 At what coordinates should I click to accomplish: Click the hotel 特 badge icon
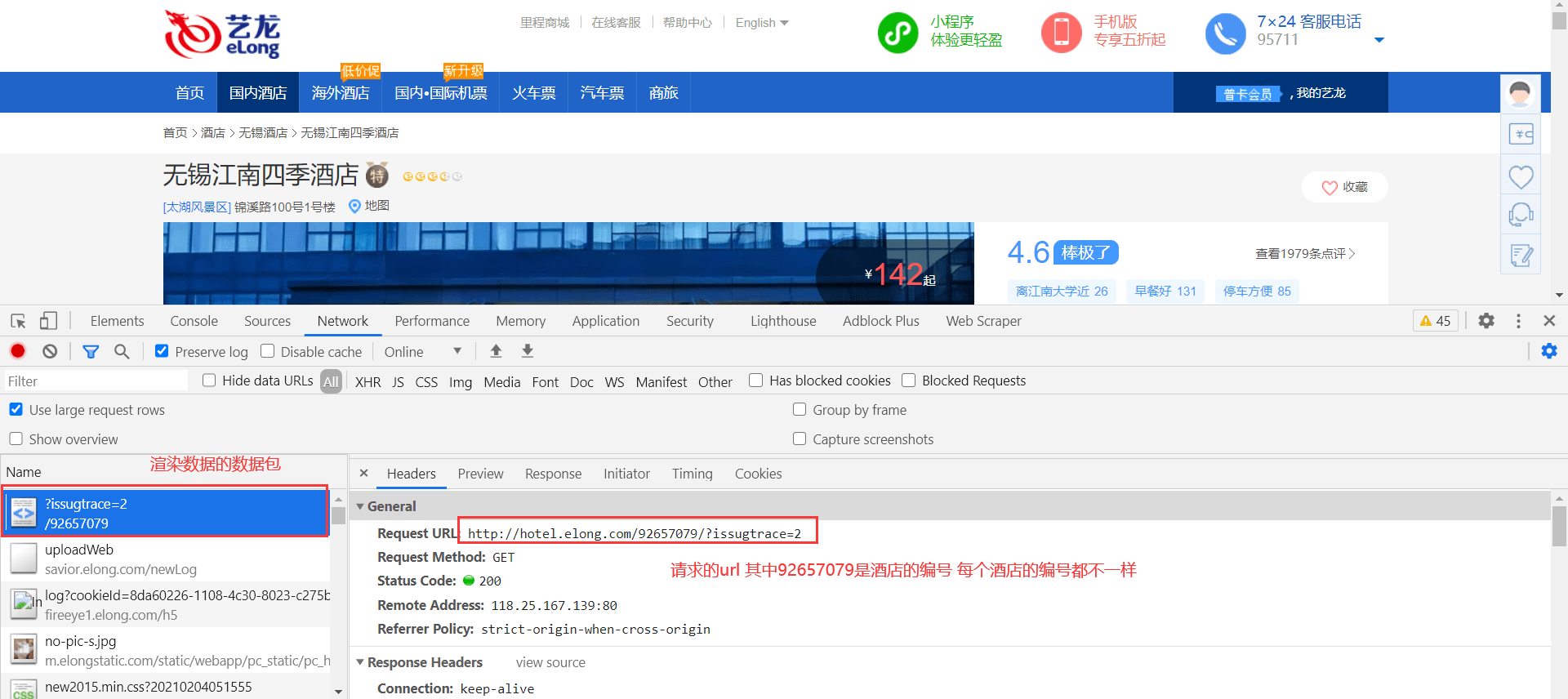click(x=377, y=175)
